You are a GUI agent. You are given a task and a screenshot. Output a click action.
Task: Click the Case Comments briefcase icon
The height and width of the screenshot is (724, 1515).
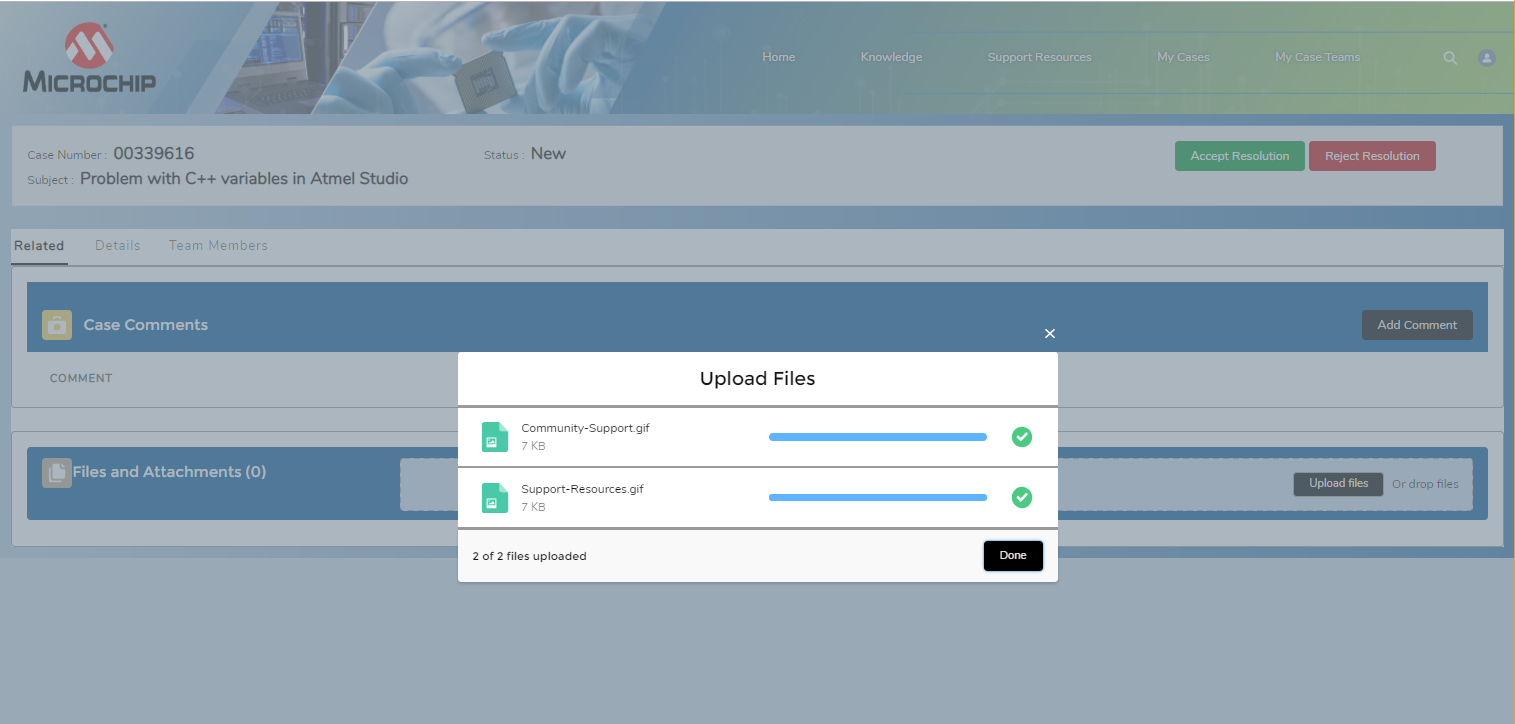coord(57,325)
